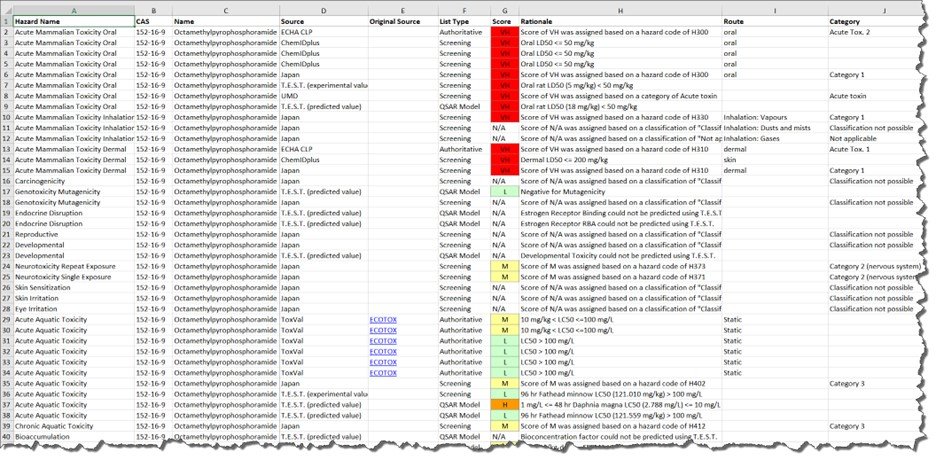Viewport: 936px width, 460px height.
Task: Select 'Oral rat LD50 (5 mg/kg)' rationale cell
Action: pyautogui.click(x=620, y=85)
